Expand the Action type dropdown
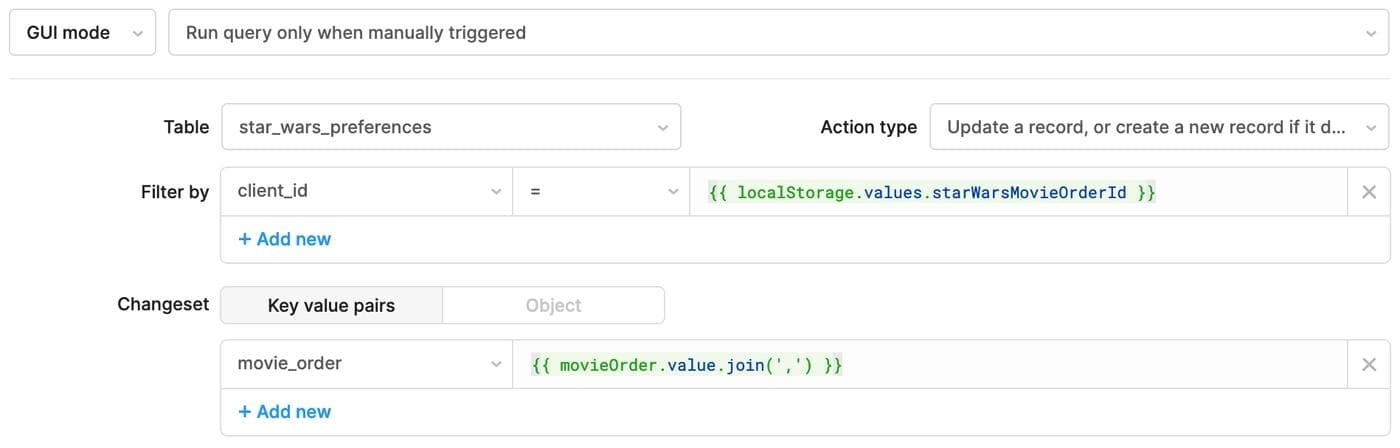The width and height of the screenshot is (1400, 448). point(1158,127)
